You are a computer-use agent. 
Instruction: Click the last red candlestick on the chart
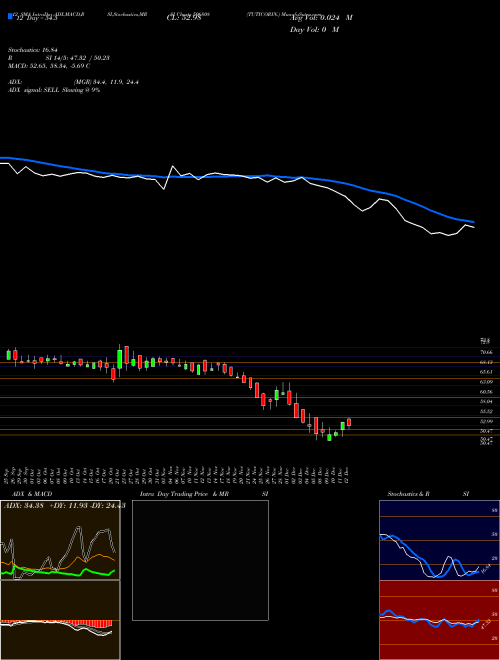[349, 423]
